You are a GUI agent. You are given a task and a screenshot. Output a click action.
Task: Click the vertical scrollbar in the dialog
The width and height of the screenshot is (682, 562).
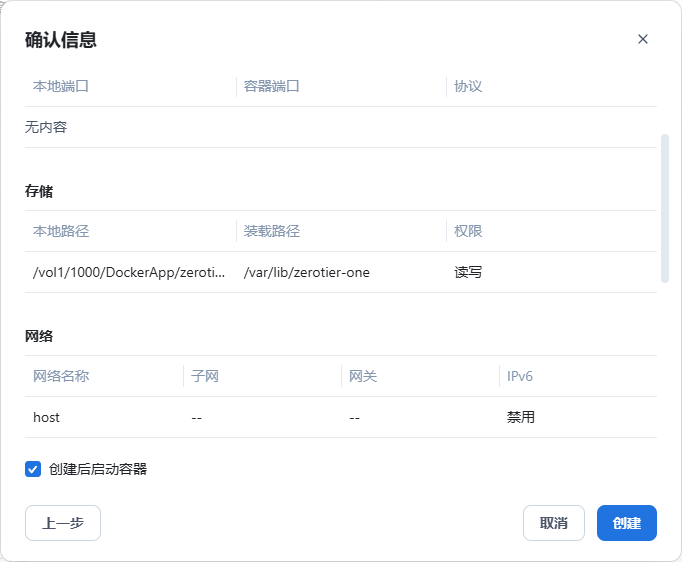point(665,209)
